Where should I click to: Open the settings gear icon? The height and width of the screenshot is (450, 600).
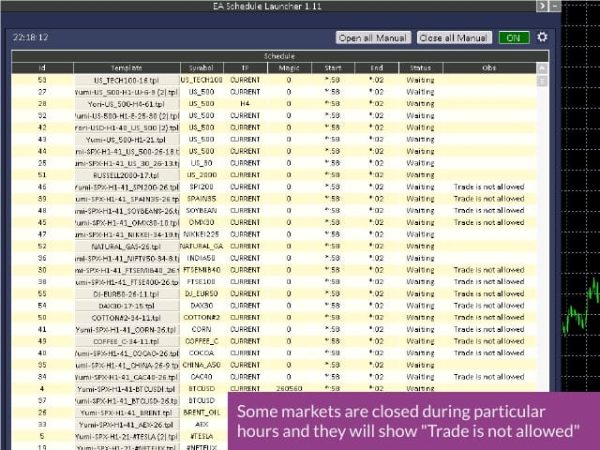(x=543, y=38)
